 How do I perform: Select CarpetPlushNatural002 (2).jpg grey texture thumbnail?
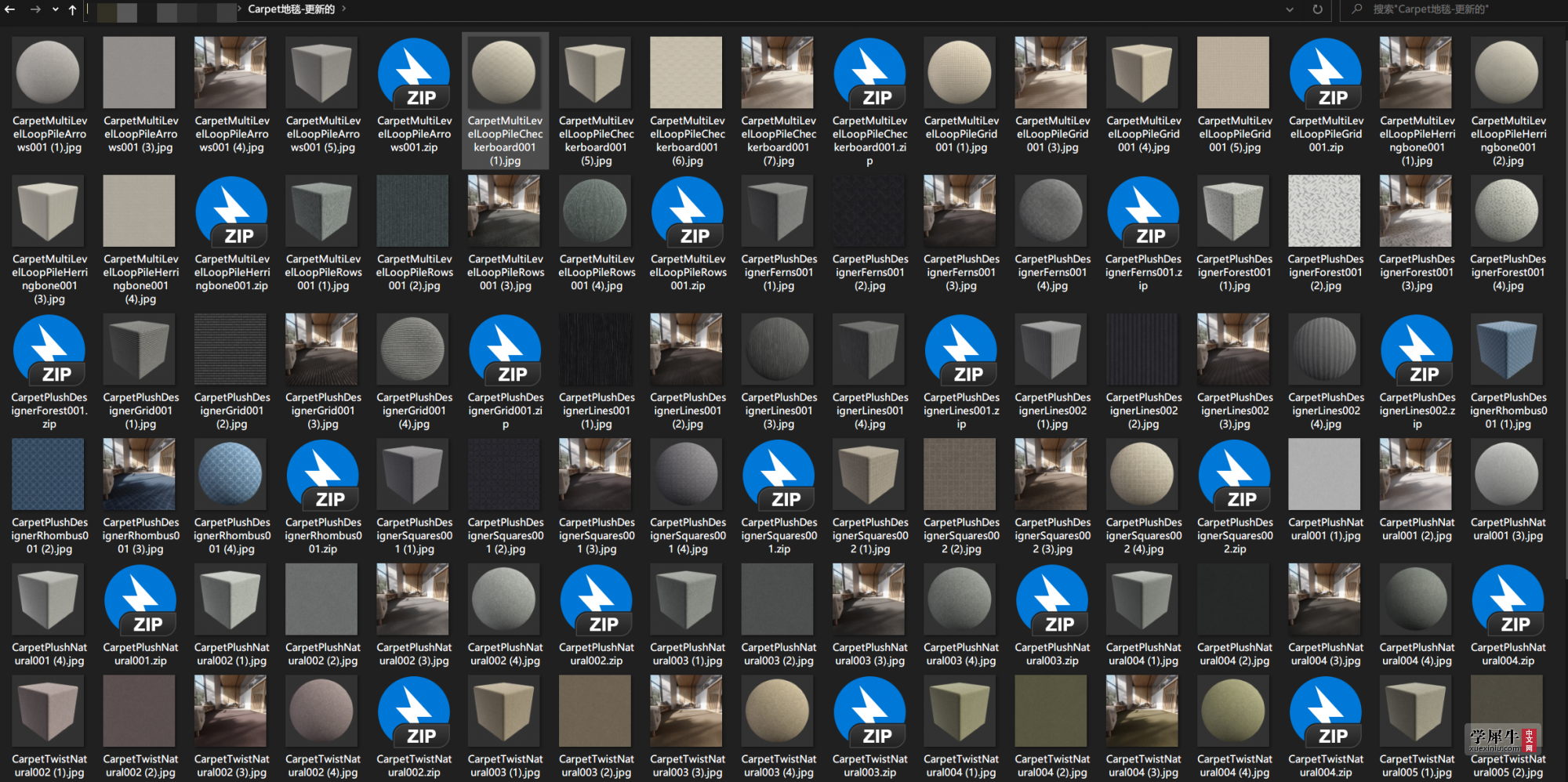pyautogui.click(x=322, y=599)
